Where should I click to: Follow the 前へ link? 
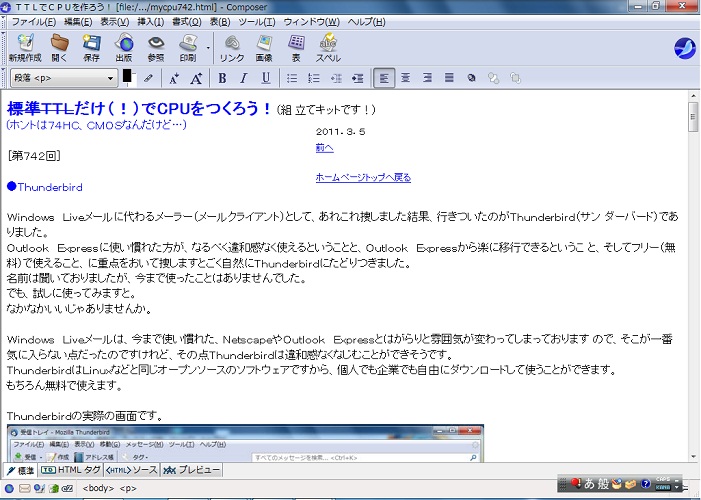(325, 148)
